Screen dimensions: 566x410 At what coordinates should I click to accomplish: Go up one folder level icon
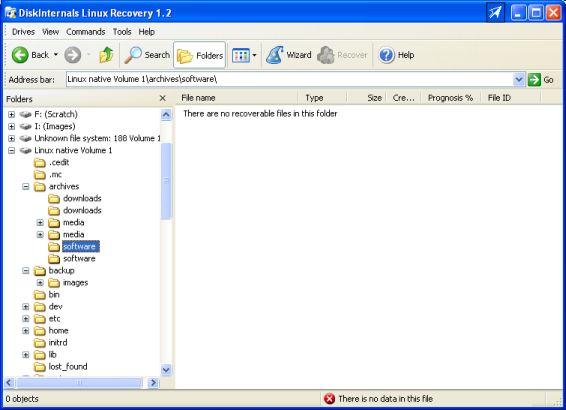click(106, 55)
